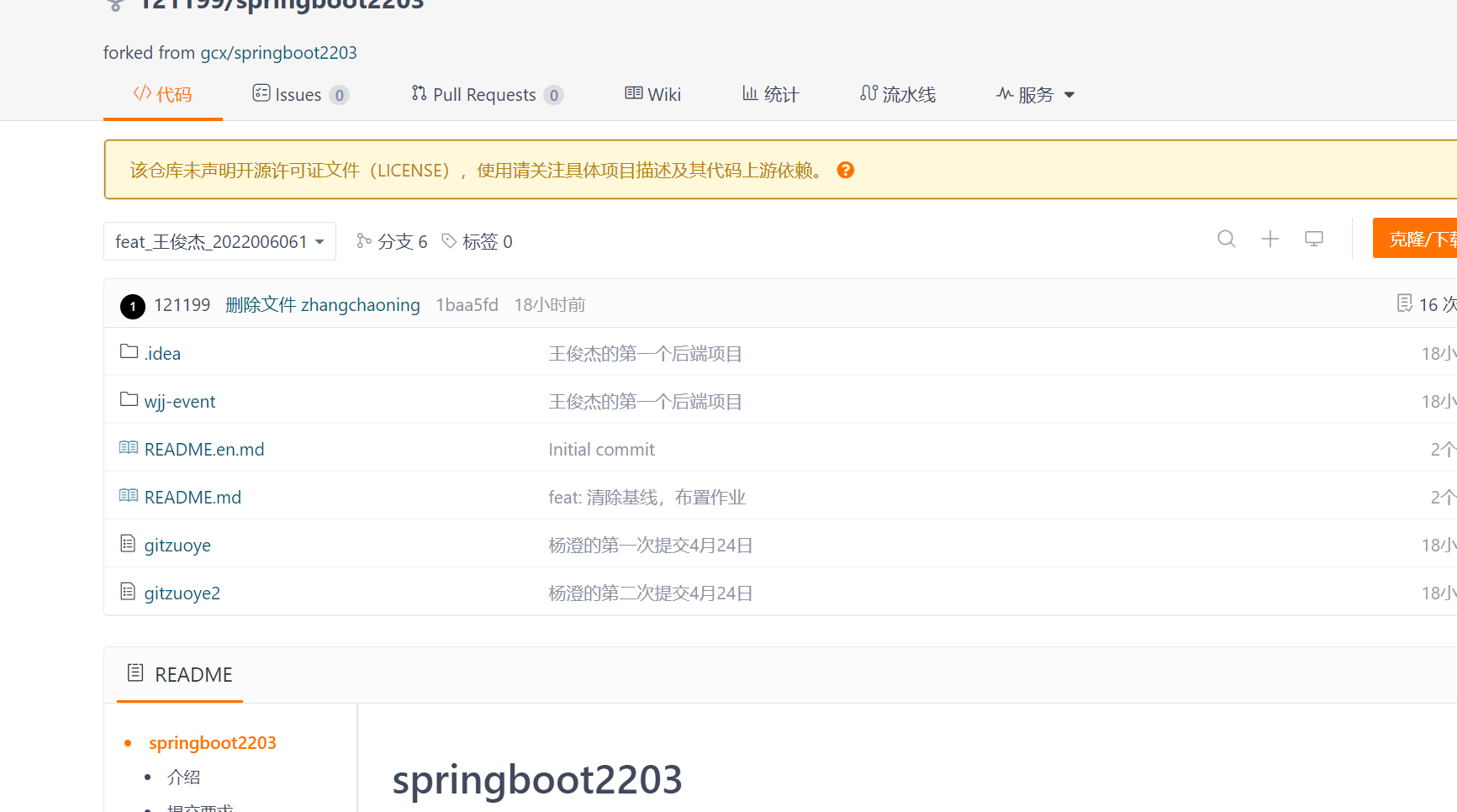Open the gitzuoye2 file
This screenshot has width=1457, height=812.
pos(182,593)
